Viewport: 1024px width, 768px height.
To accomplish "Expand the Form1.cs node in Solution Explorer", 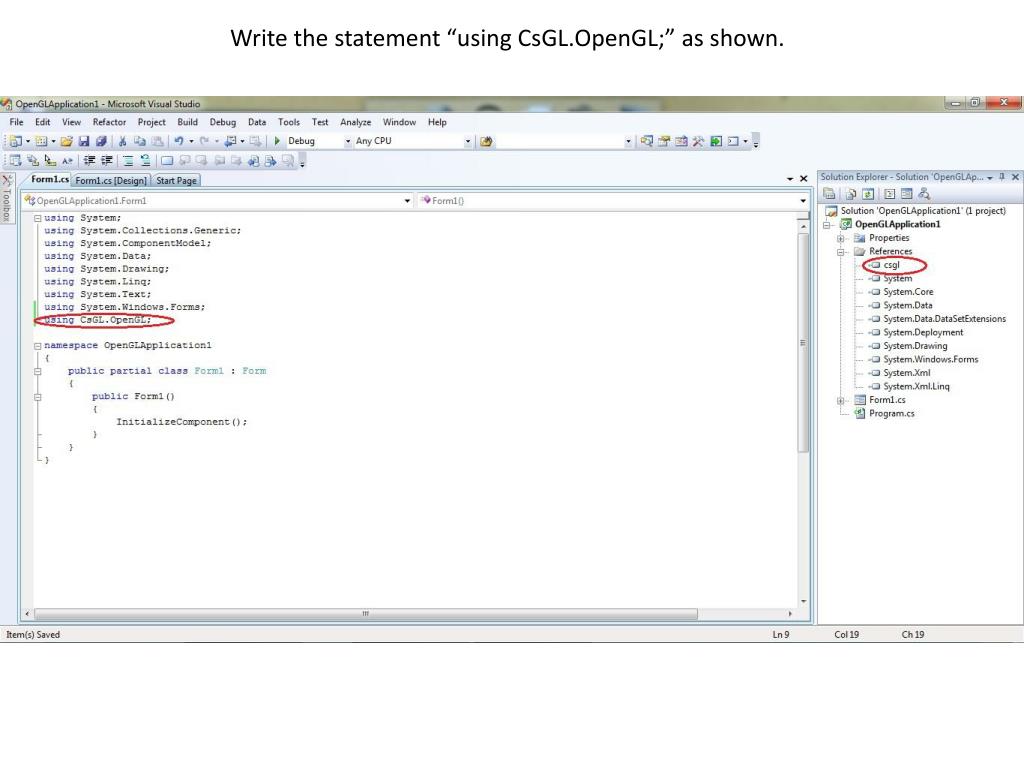I will (841, 400).
